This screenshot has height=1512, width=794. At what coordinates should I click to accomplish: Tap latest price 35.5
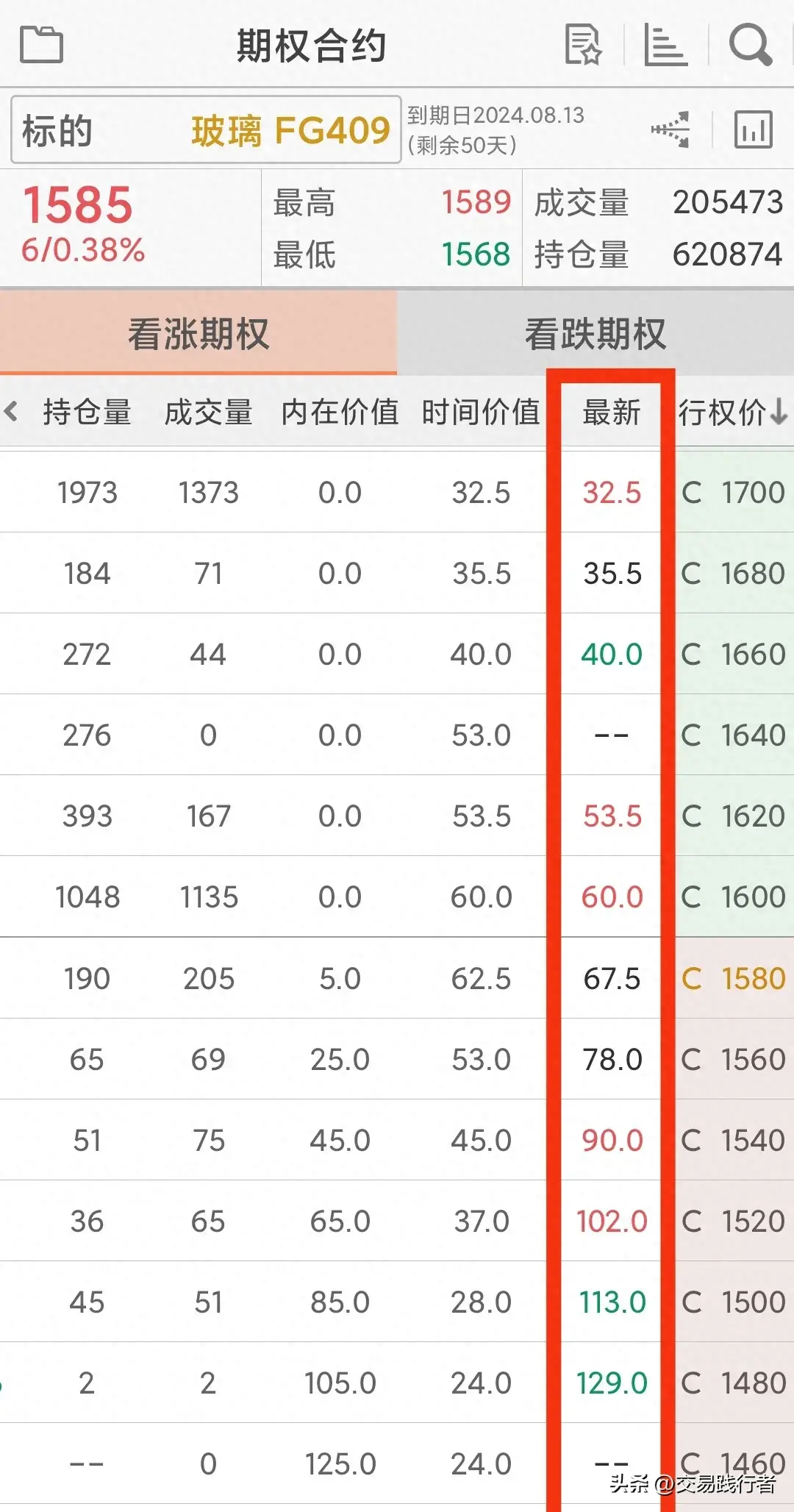pos(612,573)
